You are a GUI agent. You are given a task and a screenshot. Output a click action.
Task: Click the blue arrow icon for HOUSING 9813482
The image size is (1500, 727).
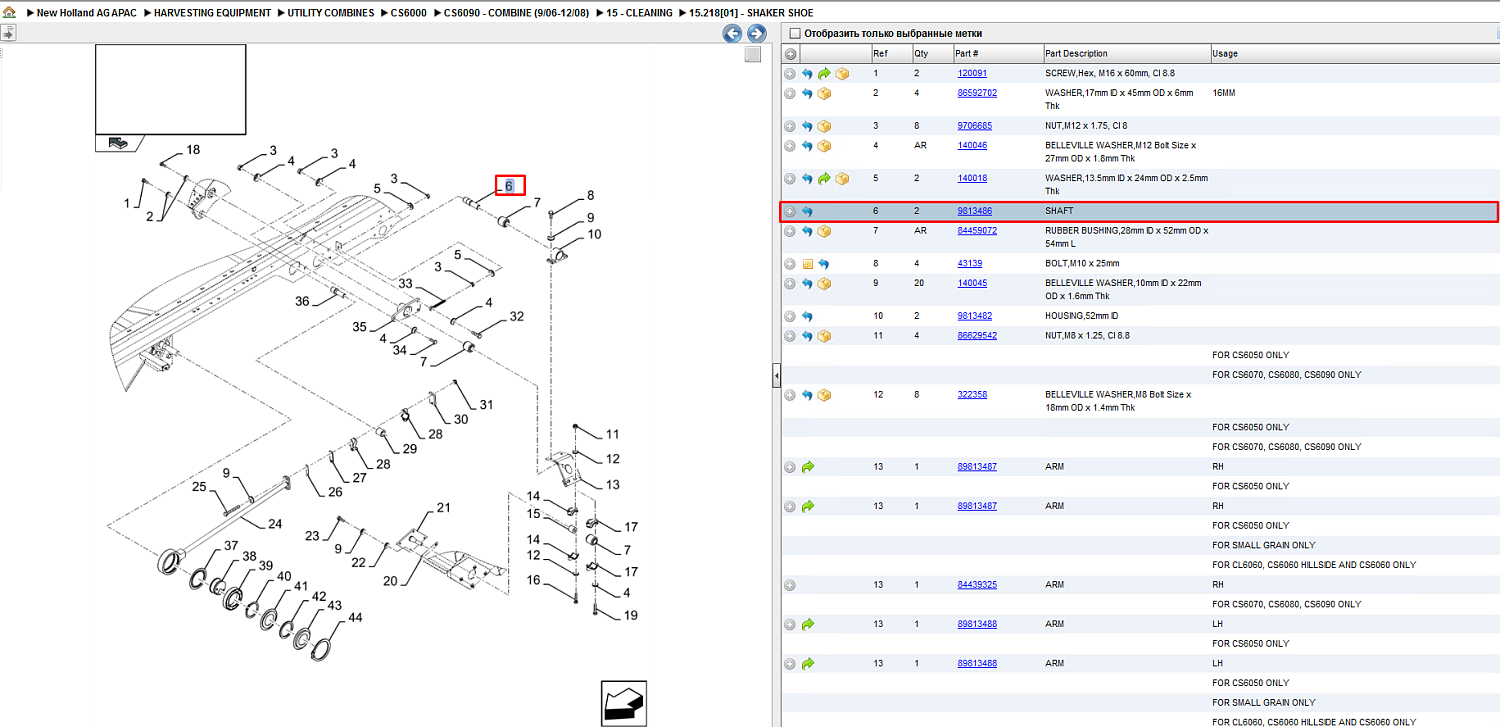pos(807,316)
